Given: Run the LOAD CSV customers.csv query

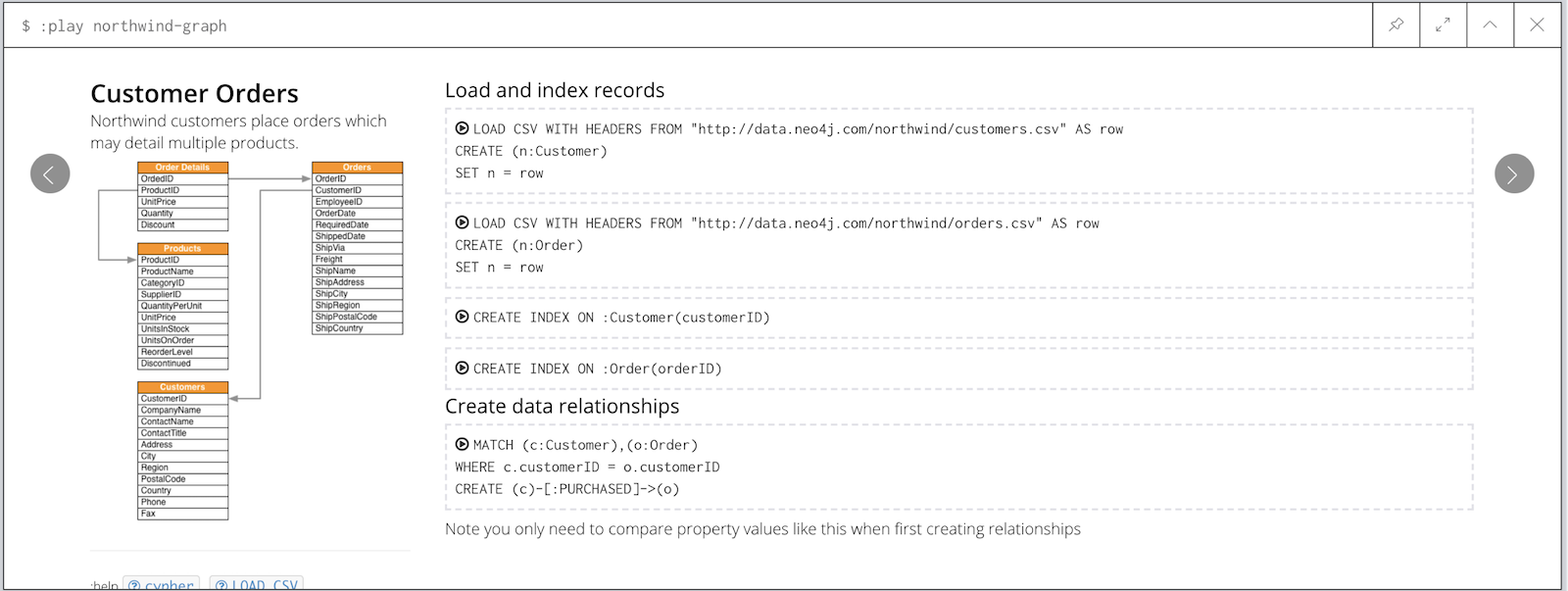Looking at the screenshot, I should point(462,128).
